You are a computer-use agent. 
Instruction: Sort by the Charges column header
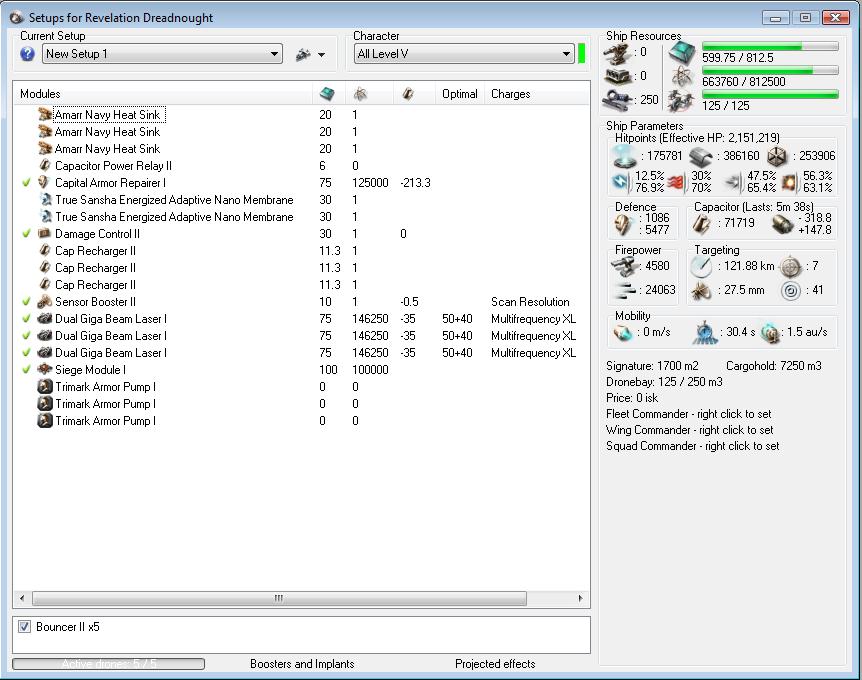pos(537,94)
